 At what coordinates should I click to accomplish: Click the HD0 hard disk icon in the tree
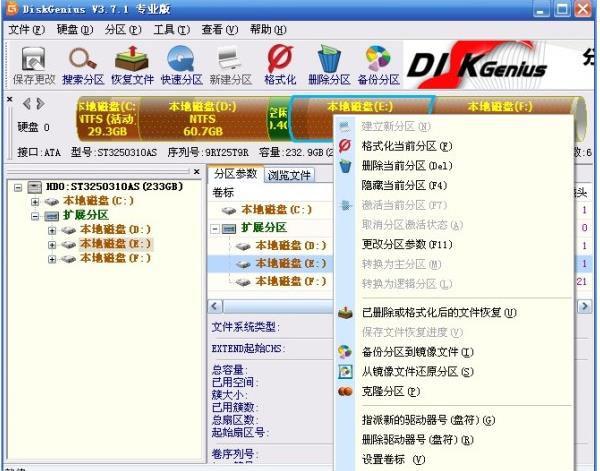click(x=35, y=187)
